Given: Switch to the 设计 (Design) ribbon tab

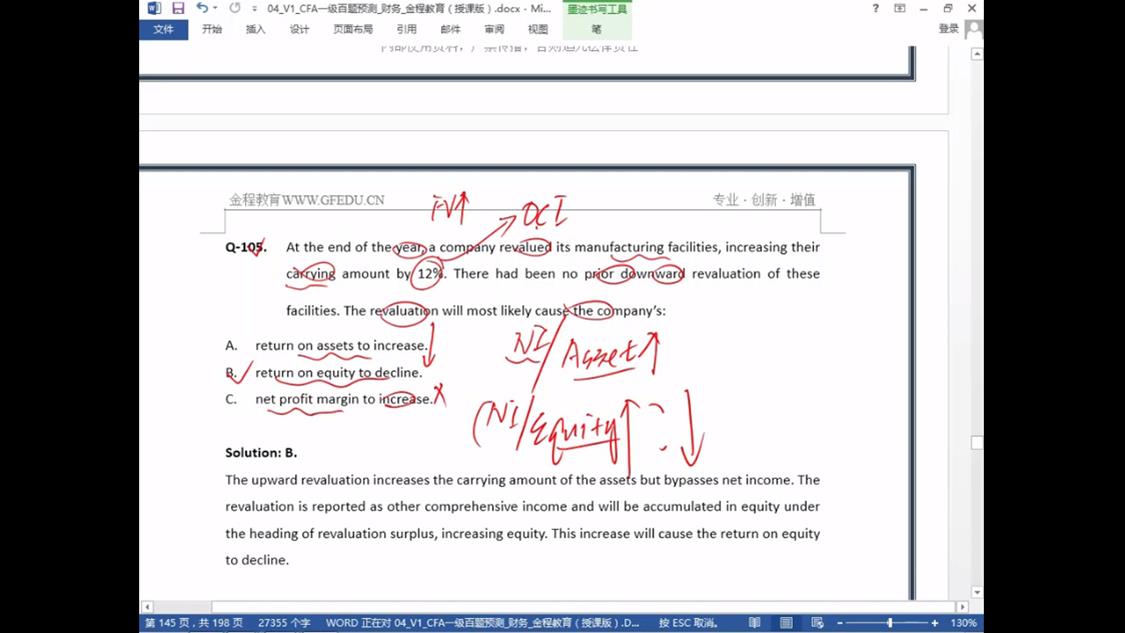Looking at the screenshot, I should (299, 29).
